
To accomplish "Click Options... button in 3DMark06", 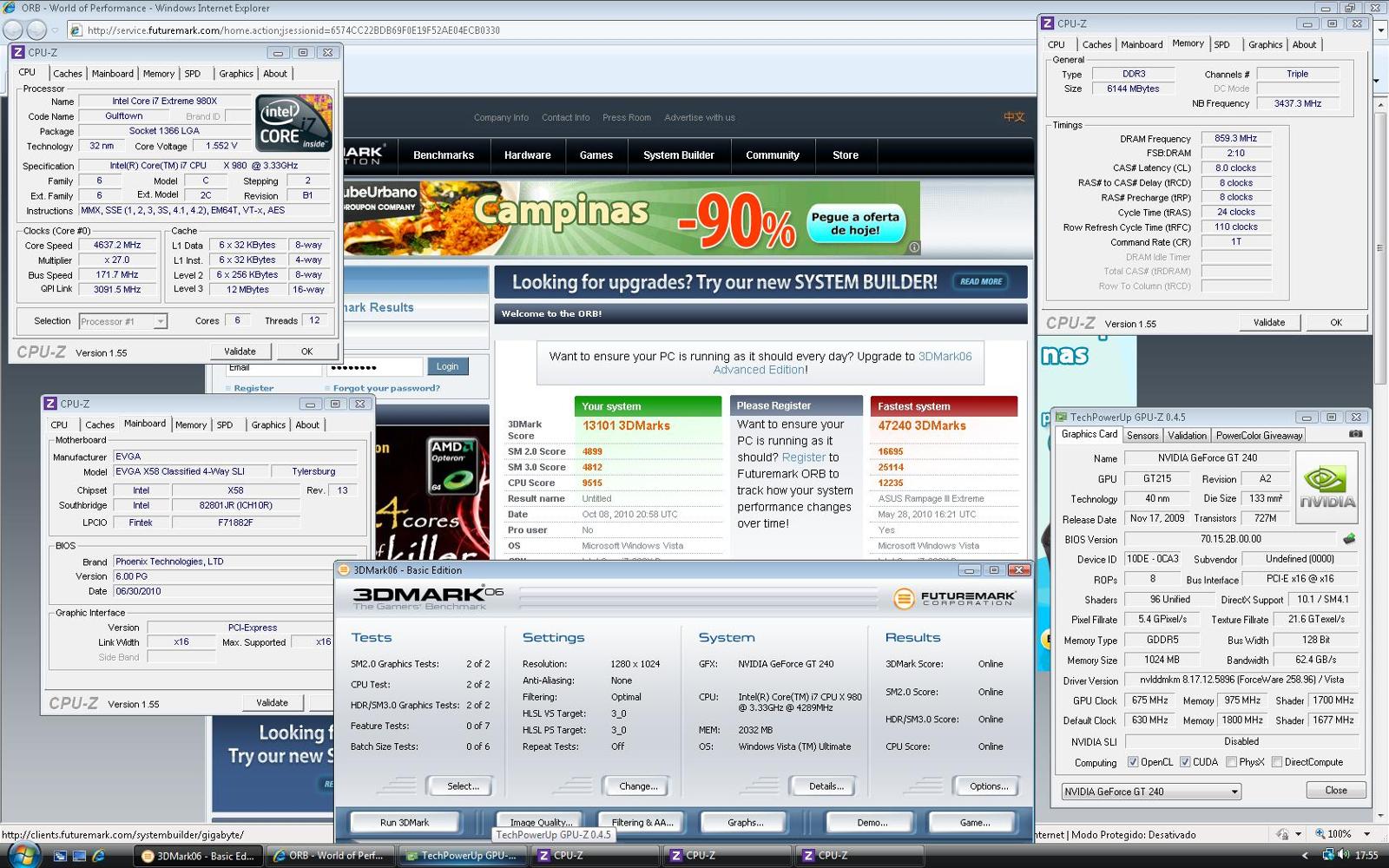I will click(989, 786).
